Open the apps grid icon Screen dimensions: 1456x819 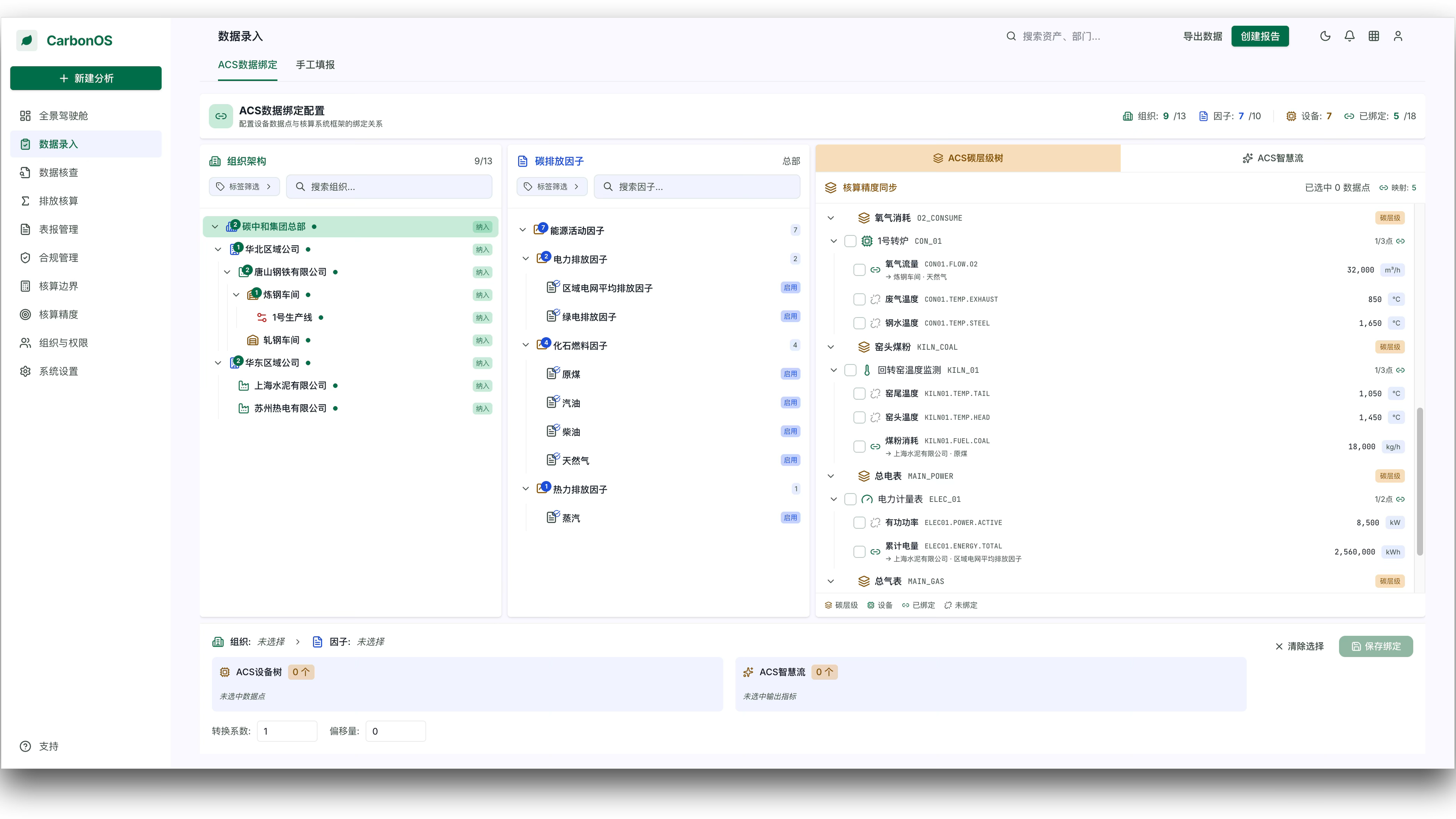pos(1373,36)
